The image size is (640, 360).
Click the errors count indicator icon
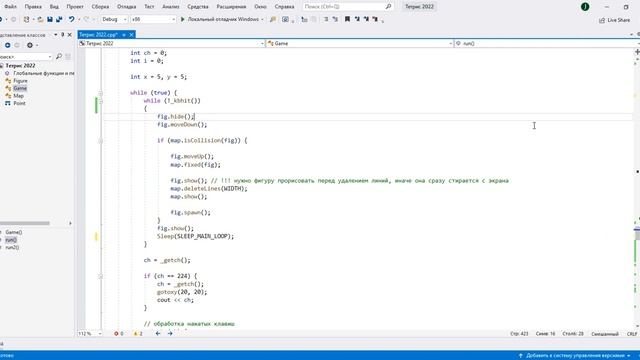[x=116, y=333]
